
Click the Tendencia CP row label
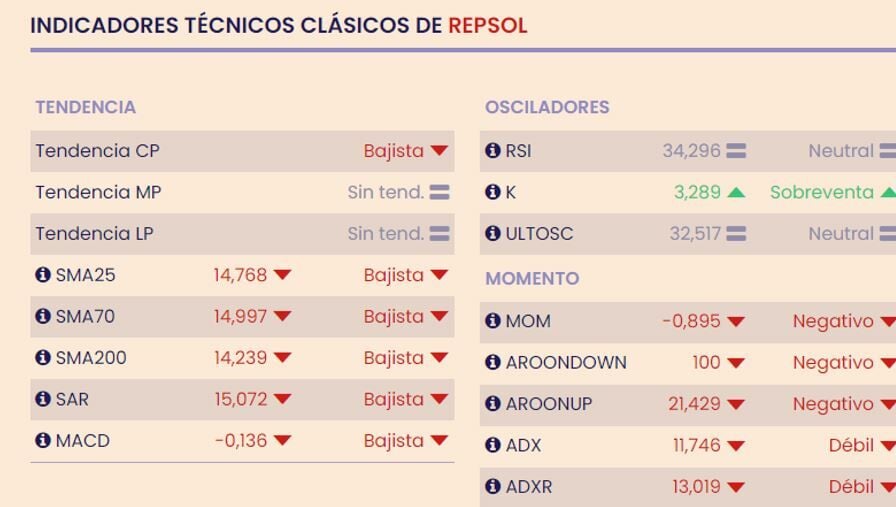coord(97,151)
